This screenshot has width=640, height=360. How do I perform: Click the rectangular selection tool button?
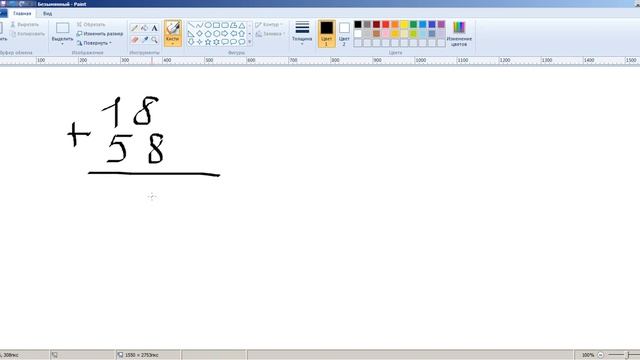(62, 28)
